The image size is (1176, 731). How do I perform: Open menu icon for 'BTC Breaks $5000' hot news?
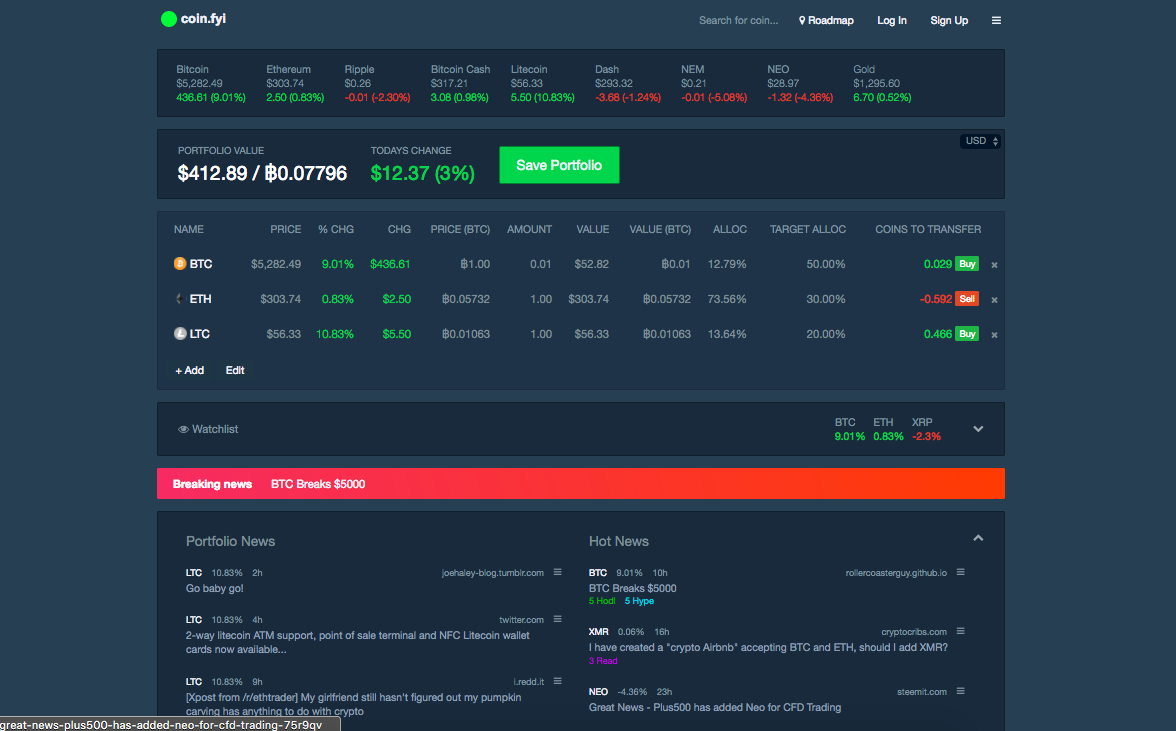click(x=960, y=572)
